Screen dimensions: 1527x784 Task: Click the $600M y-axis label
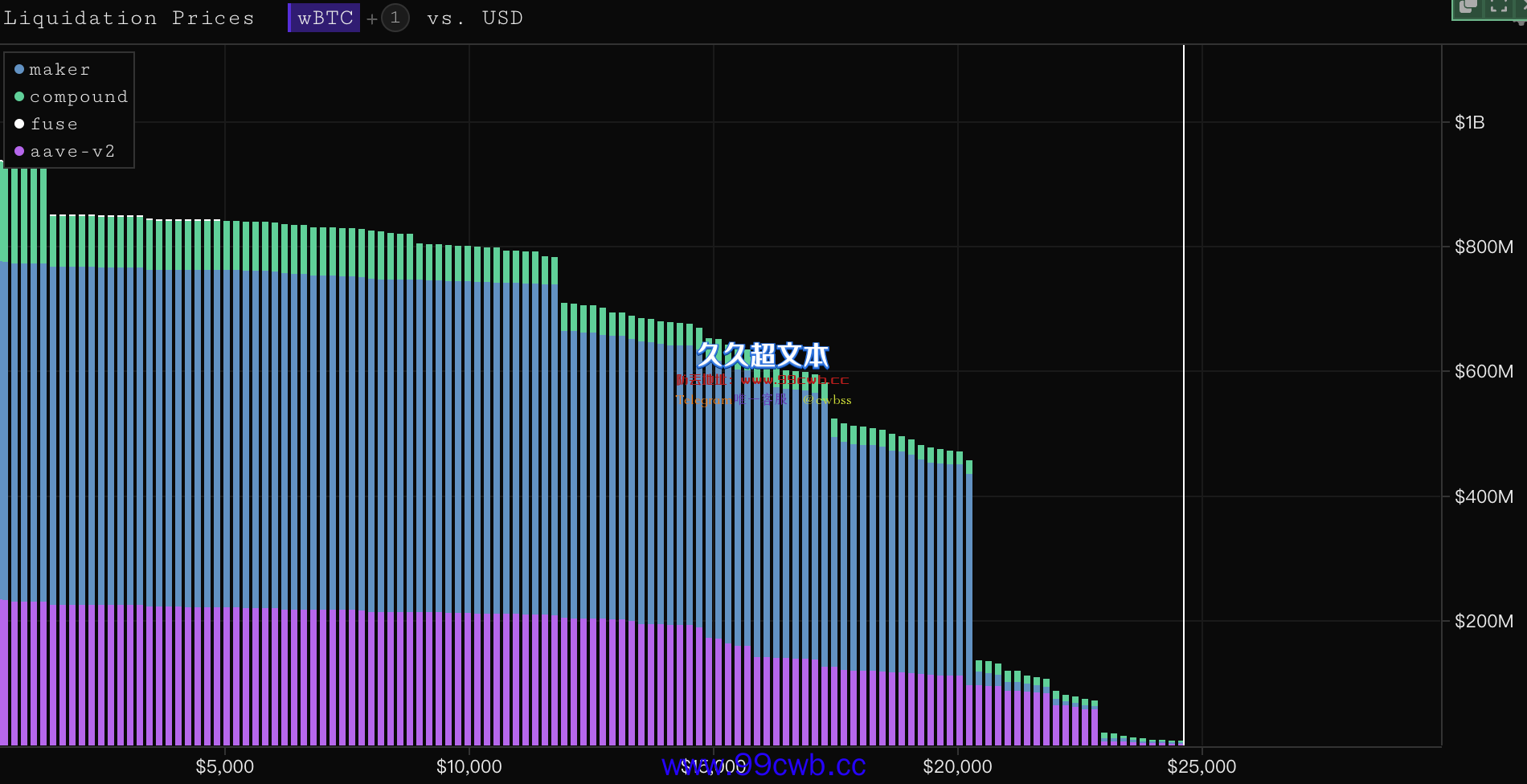click(x=1484, y=372)
